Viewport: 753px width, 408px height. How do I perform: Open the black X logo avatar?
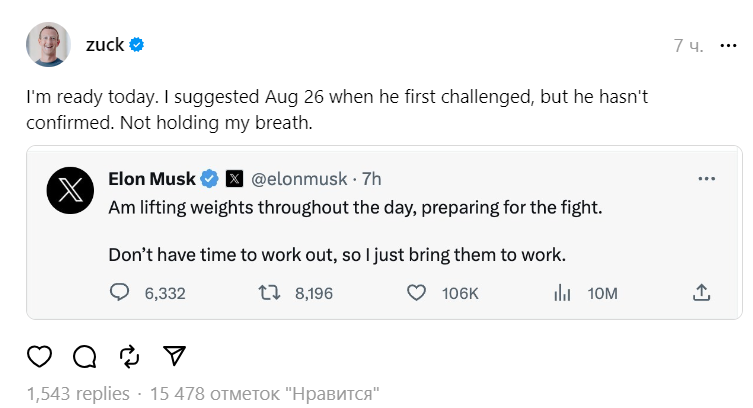click(x=71, y=191)
